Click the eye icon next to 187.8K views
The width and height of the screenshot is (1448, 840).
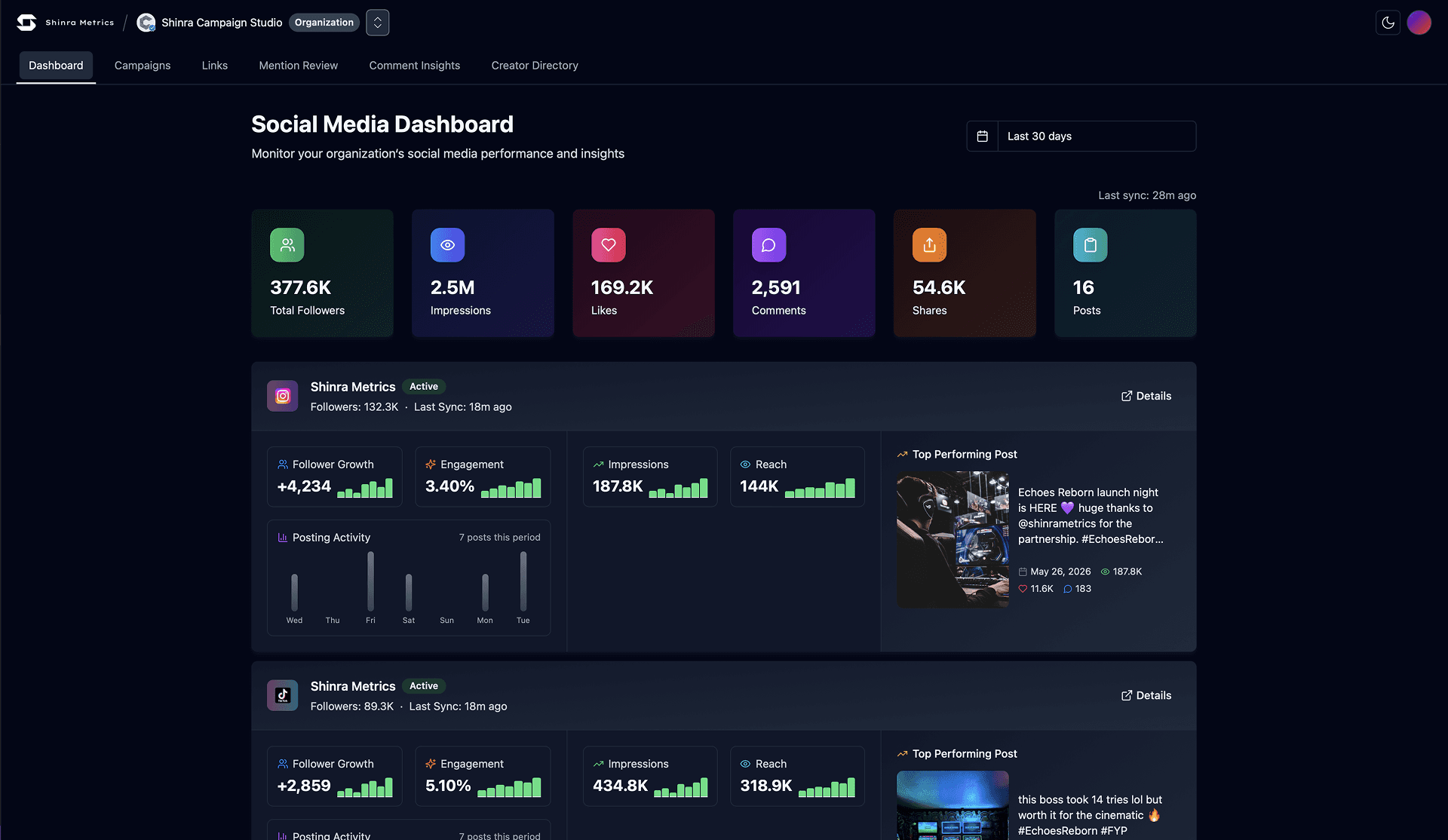[x=1105, y=572]
